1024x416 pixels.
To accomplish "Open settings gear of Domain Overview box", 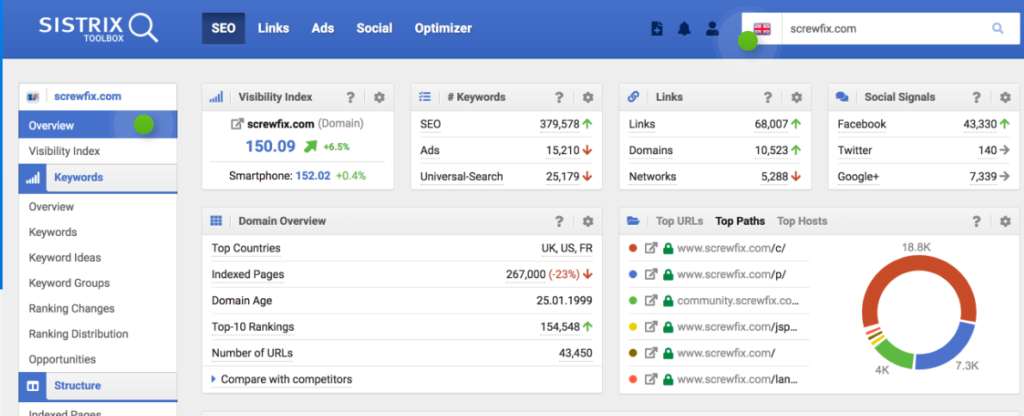I will (x=588, y=221).
